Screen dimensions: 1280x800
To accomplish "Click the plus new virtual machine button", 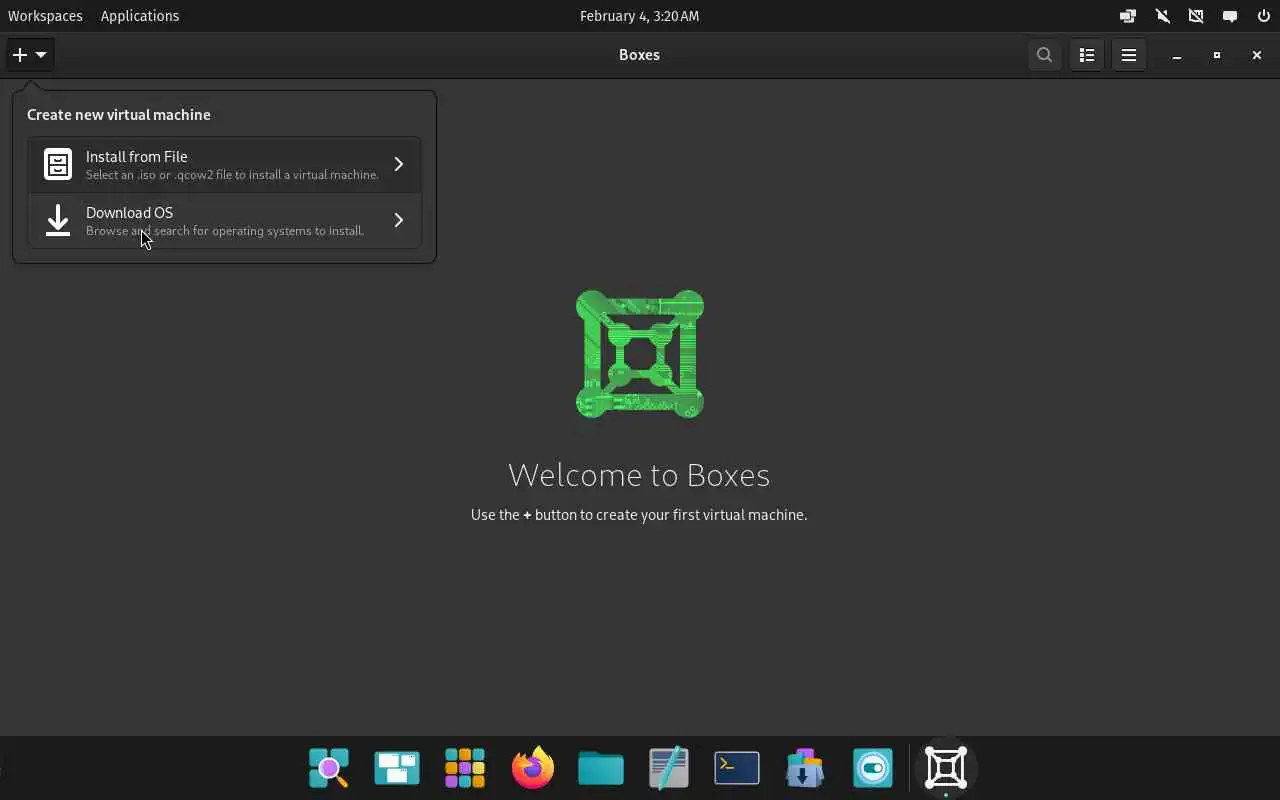I will tap(29, 55).
